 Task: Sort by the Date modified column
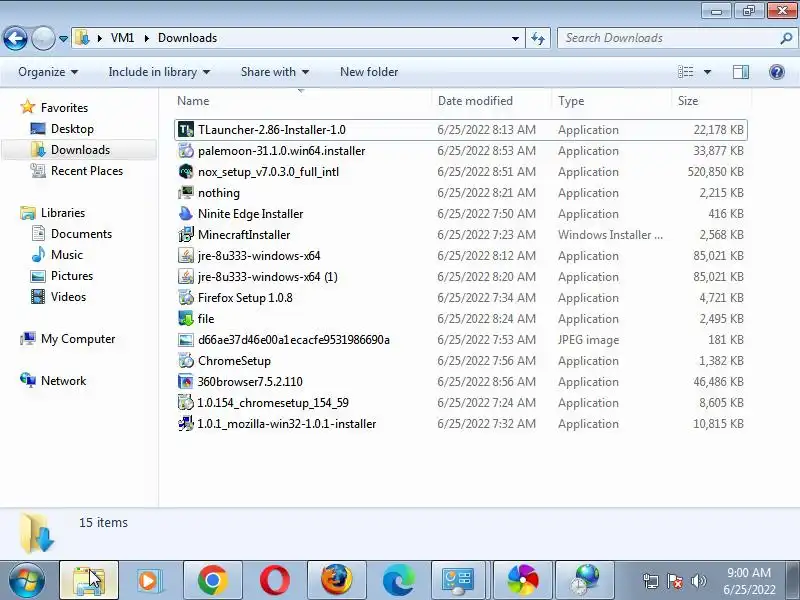(492, 101)
